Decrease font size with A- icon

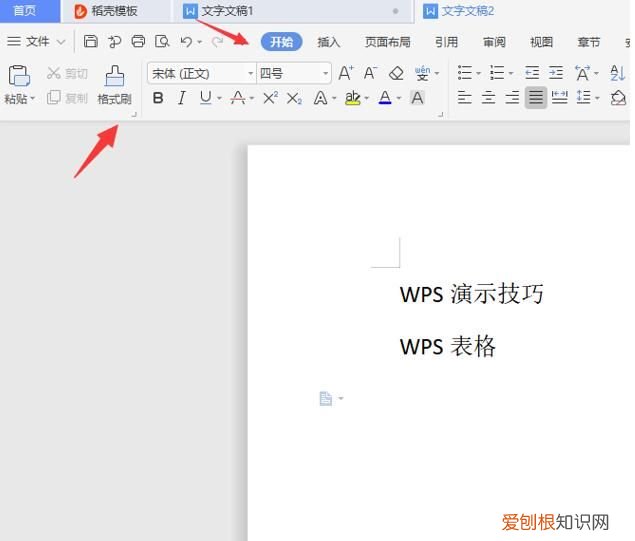(x=370, y=73)
